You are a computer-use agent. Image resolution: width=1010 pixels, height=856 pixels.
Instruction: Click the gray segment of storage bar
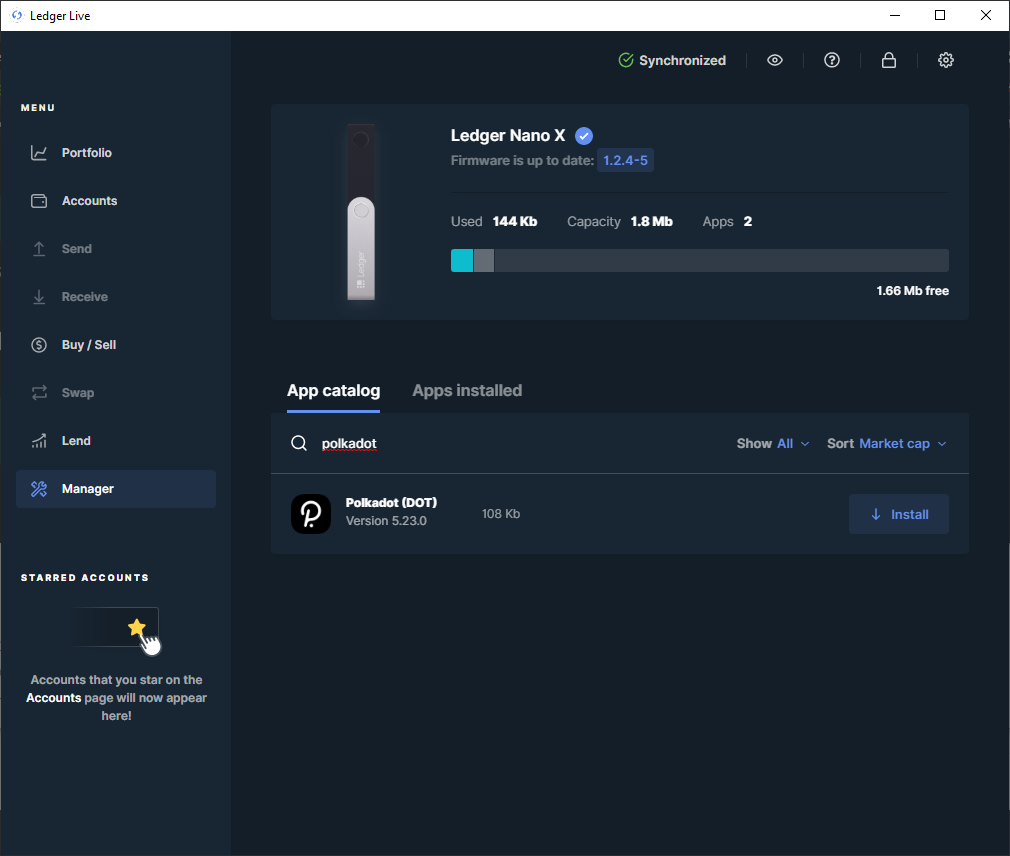[484, 260]
